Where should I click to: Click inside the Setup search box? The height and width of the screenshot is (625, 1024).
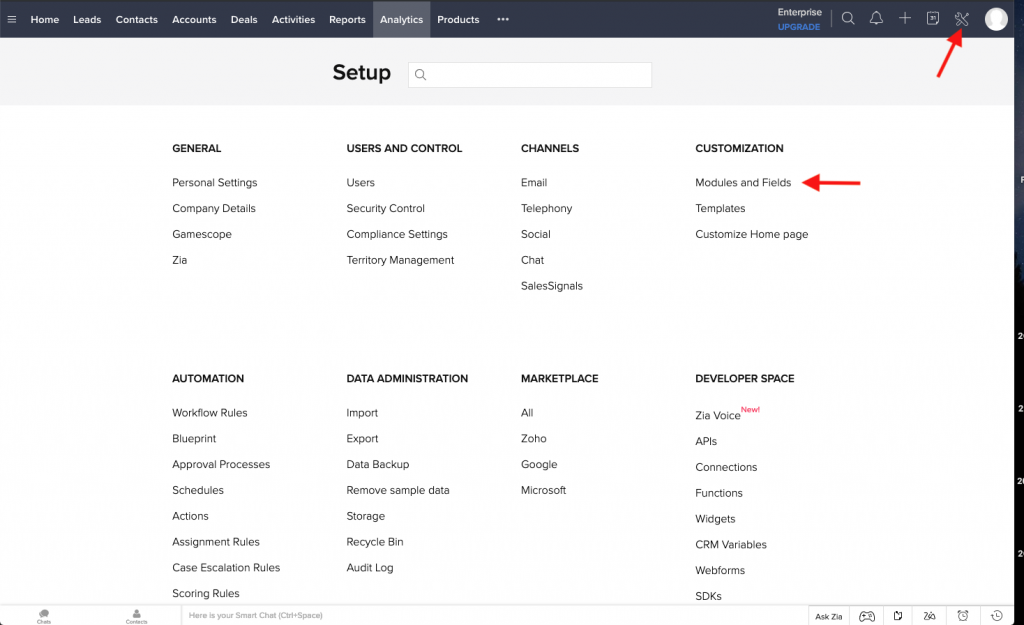coord(530,74)
